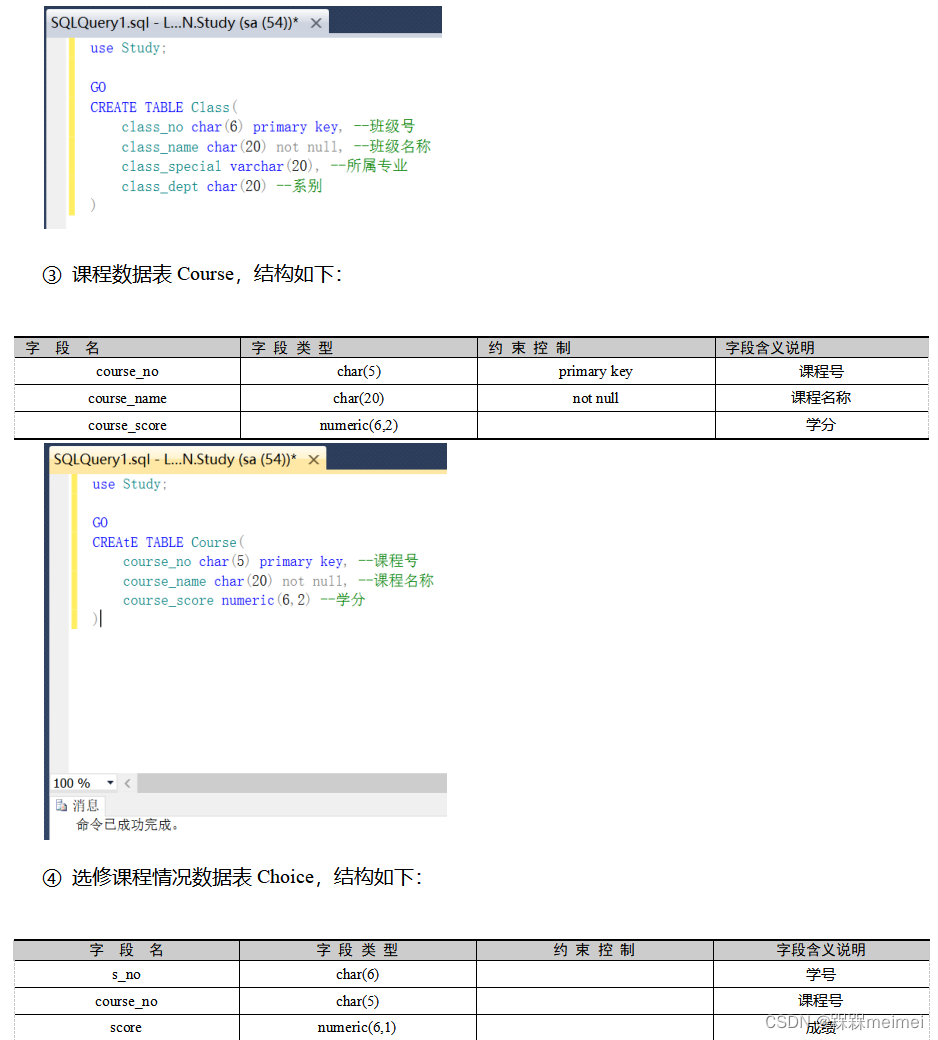Image resolution: width=938 pixels, height=1040 pixels.
Task: Click the class_no char(6) primary key line
Action: click(x=268, y=127)
